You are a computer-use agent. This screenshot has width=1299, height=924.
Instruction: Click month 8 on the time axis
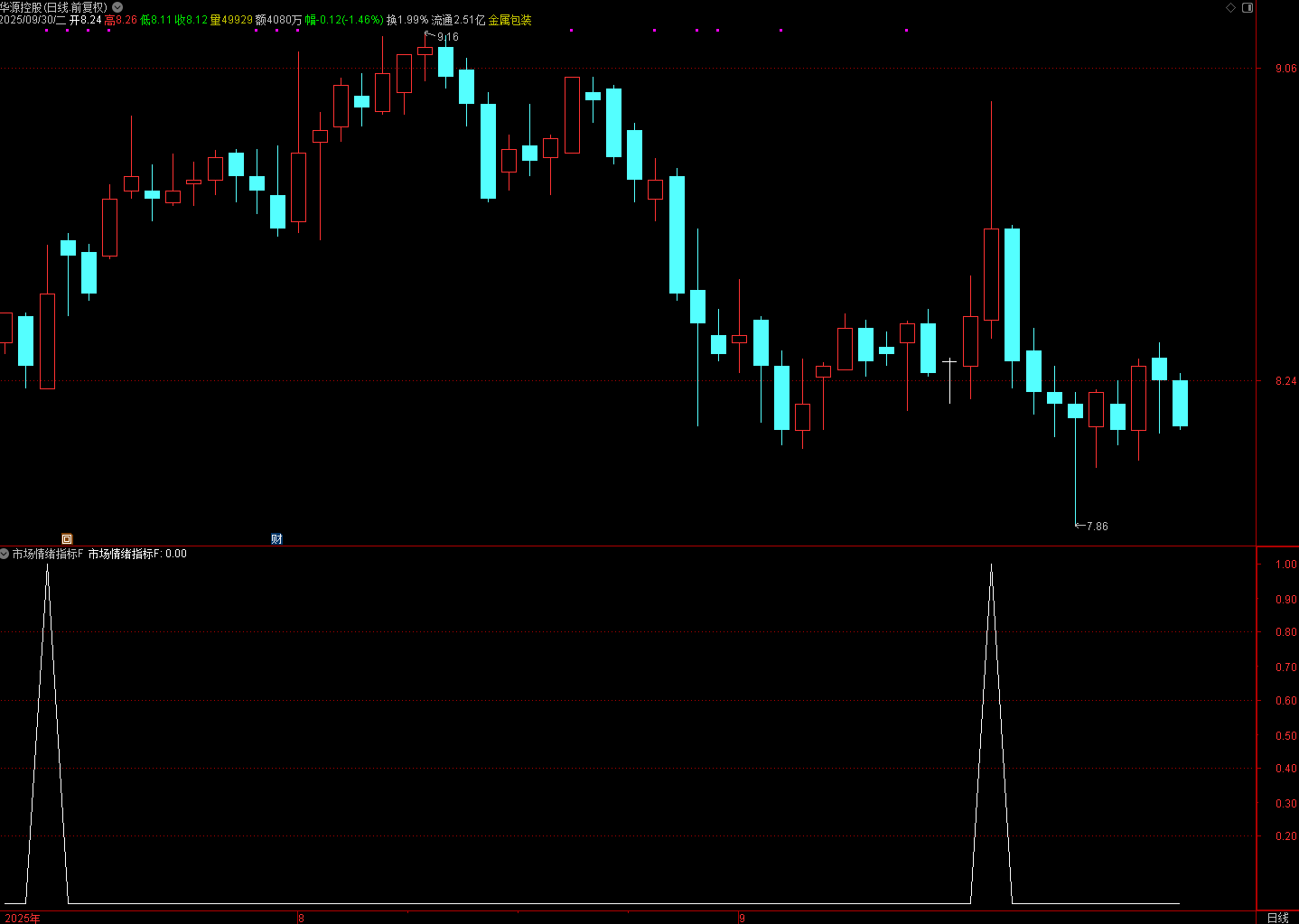(x=302, y=918)
